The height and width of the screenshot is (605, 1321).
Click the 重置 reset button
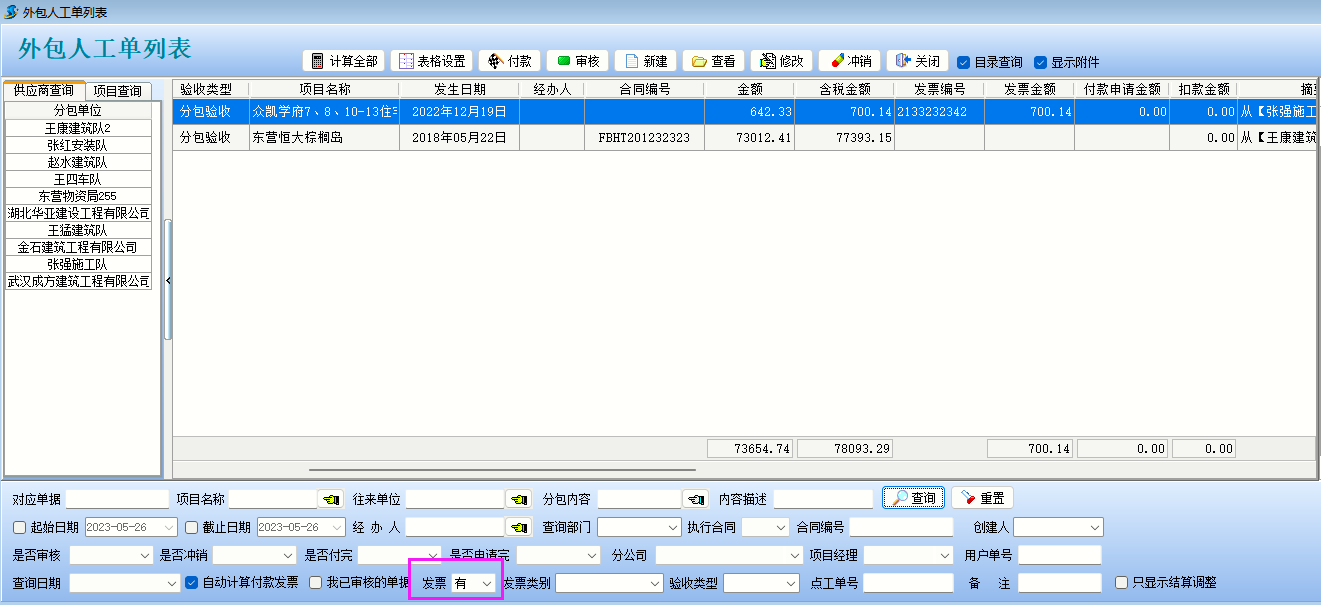pyautogui.click(x=981, y=498)
